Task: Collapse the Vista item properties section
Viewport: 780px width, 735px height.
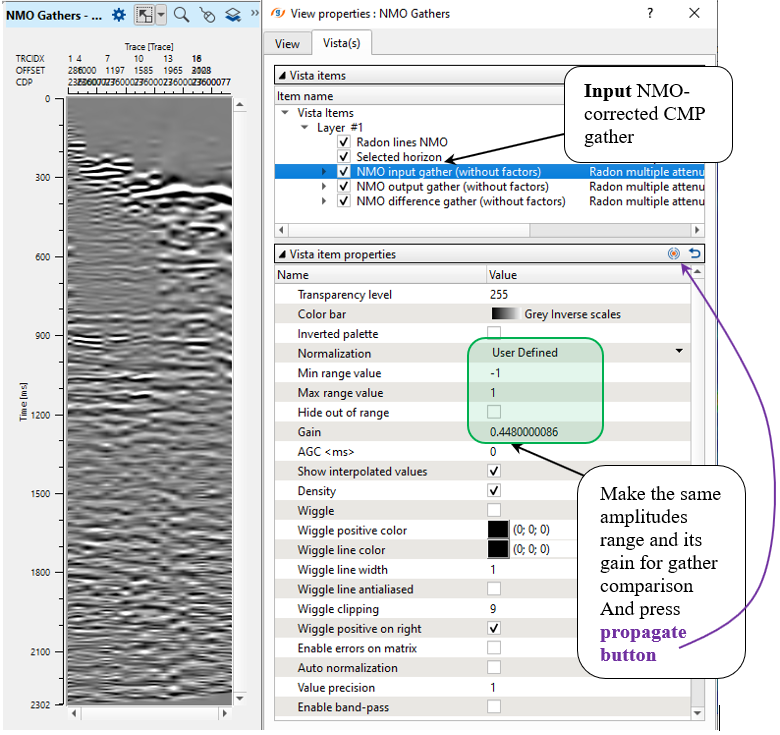Action: point(281,255)
